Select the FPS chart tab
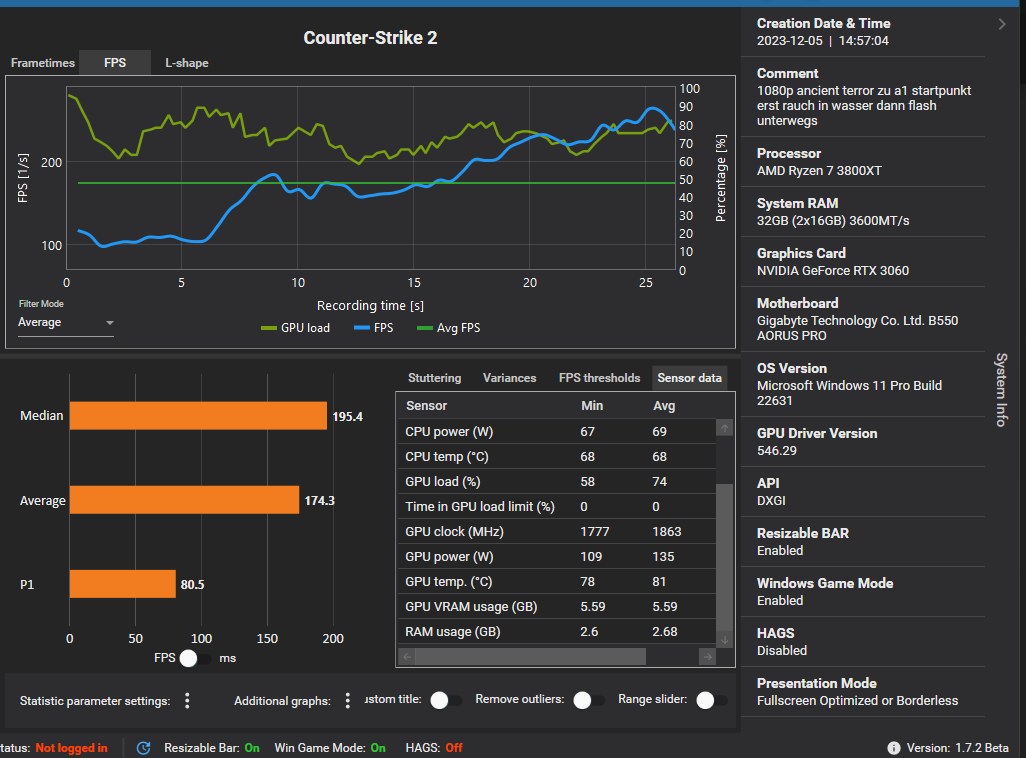The width and height of the screenshot is (1026, 758). click(115, 63)
